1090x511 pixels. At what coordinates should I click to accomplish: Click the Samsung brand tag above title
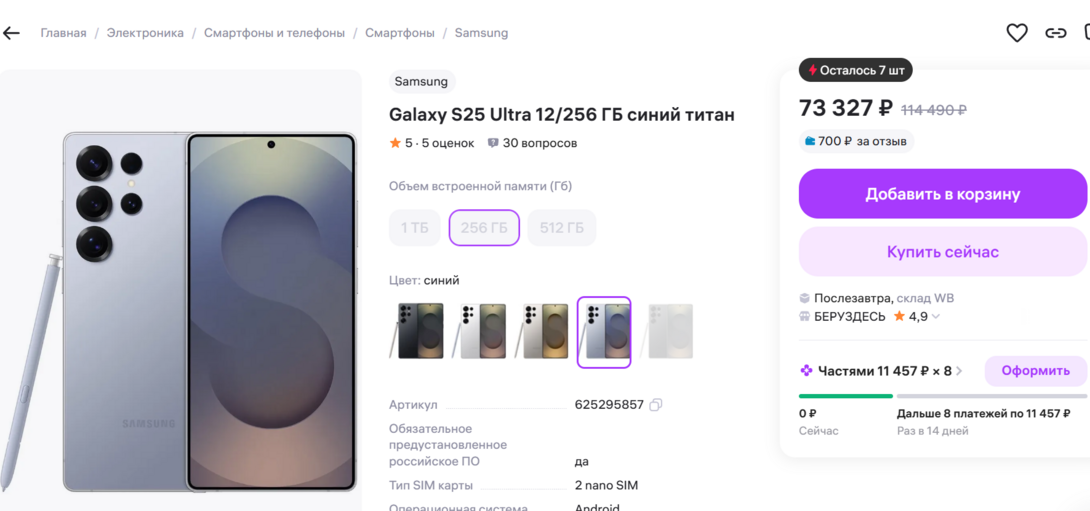point(421,82)
